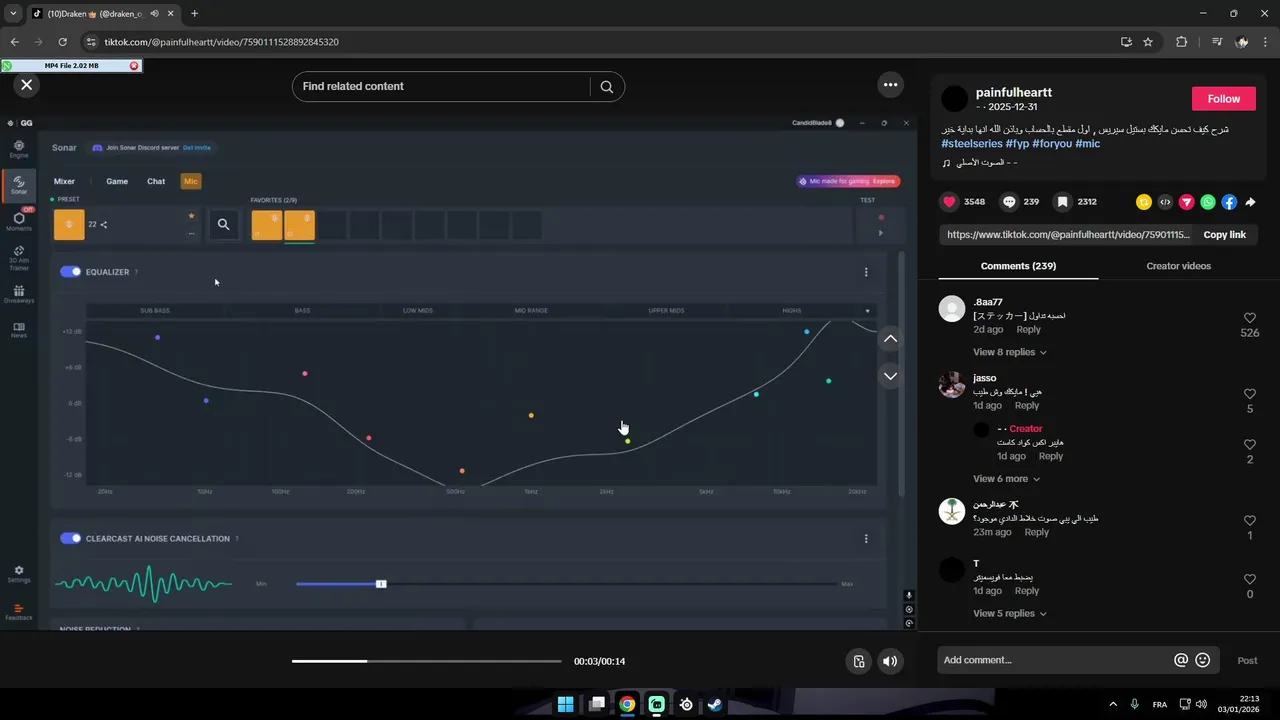Open the #foryou hashtag link
1280x720 pixels.
click(1052, 144)
